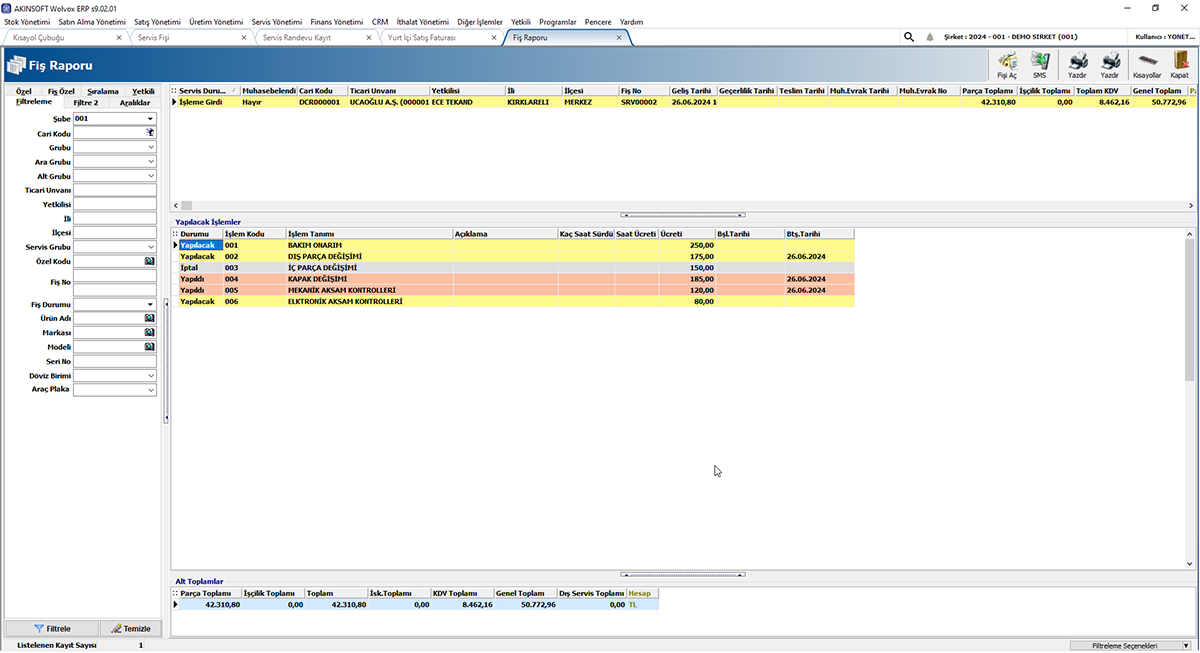Click the Markası browse icon
The image size is (1200, 653).
click(x=150, y=333)
